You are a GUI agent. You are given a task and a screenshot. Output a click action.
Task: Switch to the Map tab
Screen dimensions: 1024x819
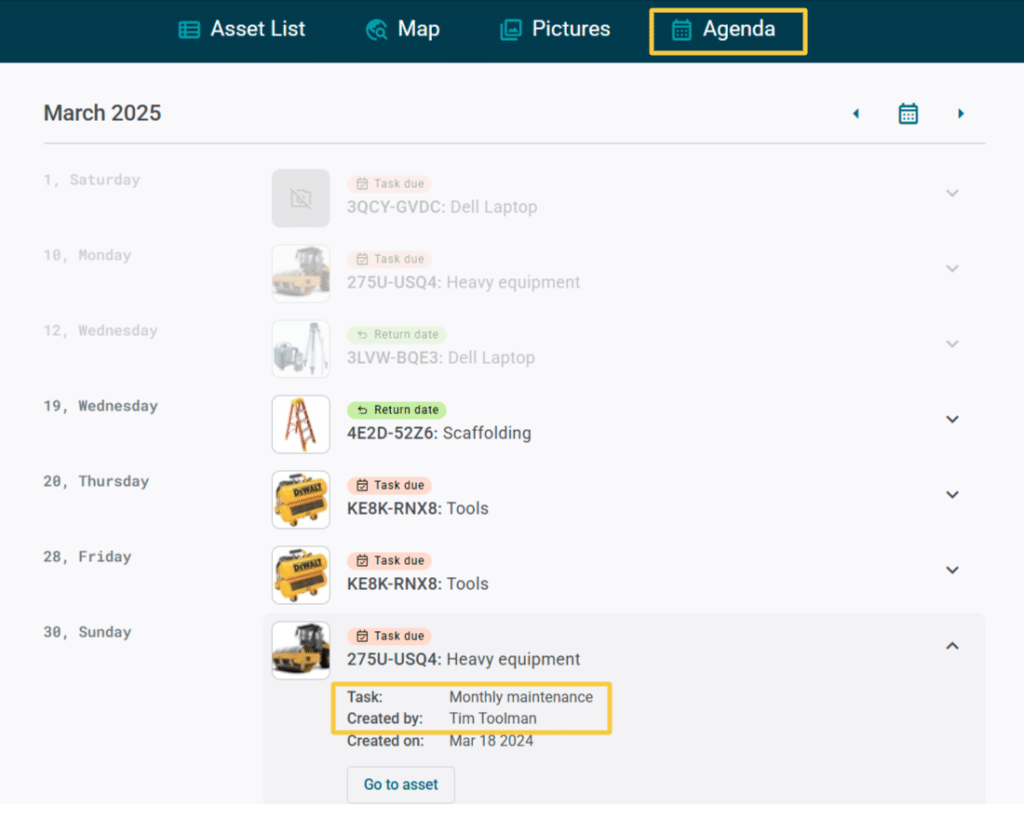coord(403,29)
